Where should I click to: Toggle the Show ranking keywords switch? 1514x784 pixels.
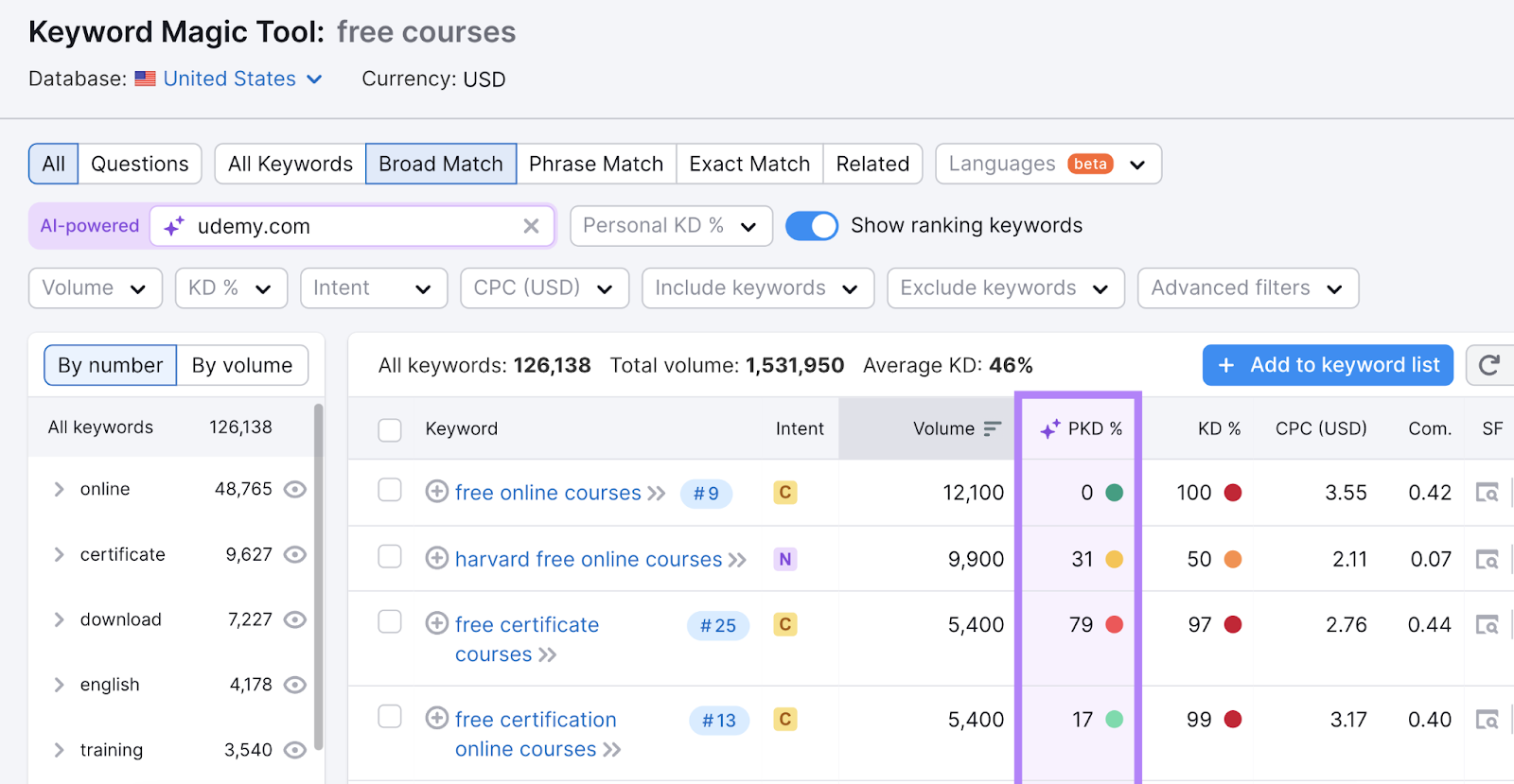point(812,226)
